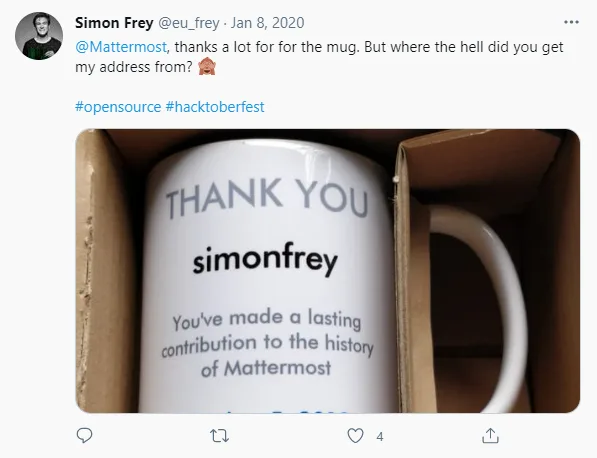Open the three-dot more options menu
Viewport: 597px width, 458px height.
[571, 22]
